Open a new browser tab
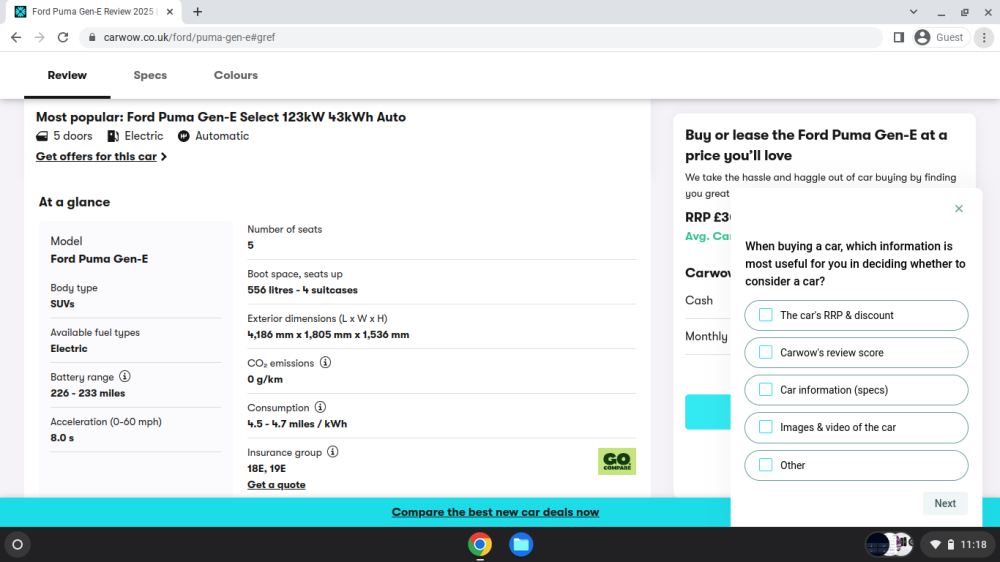Viewport: 1000px width, 562px height. pyautogui.click(x=198, y=11)
